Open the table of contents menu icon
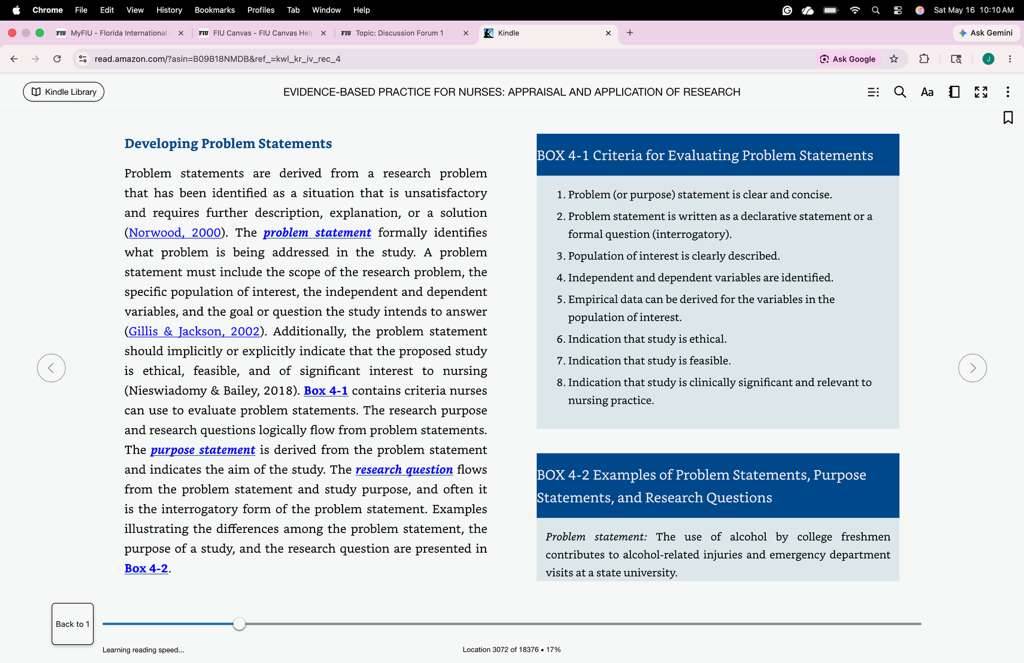The width and height of the screenshot is (1024, 663). 873,92
